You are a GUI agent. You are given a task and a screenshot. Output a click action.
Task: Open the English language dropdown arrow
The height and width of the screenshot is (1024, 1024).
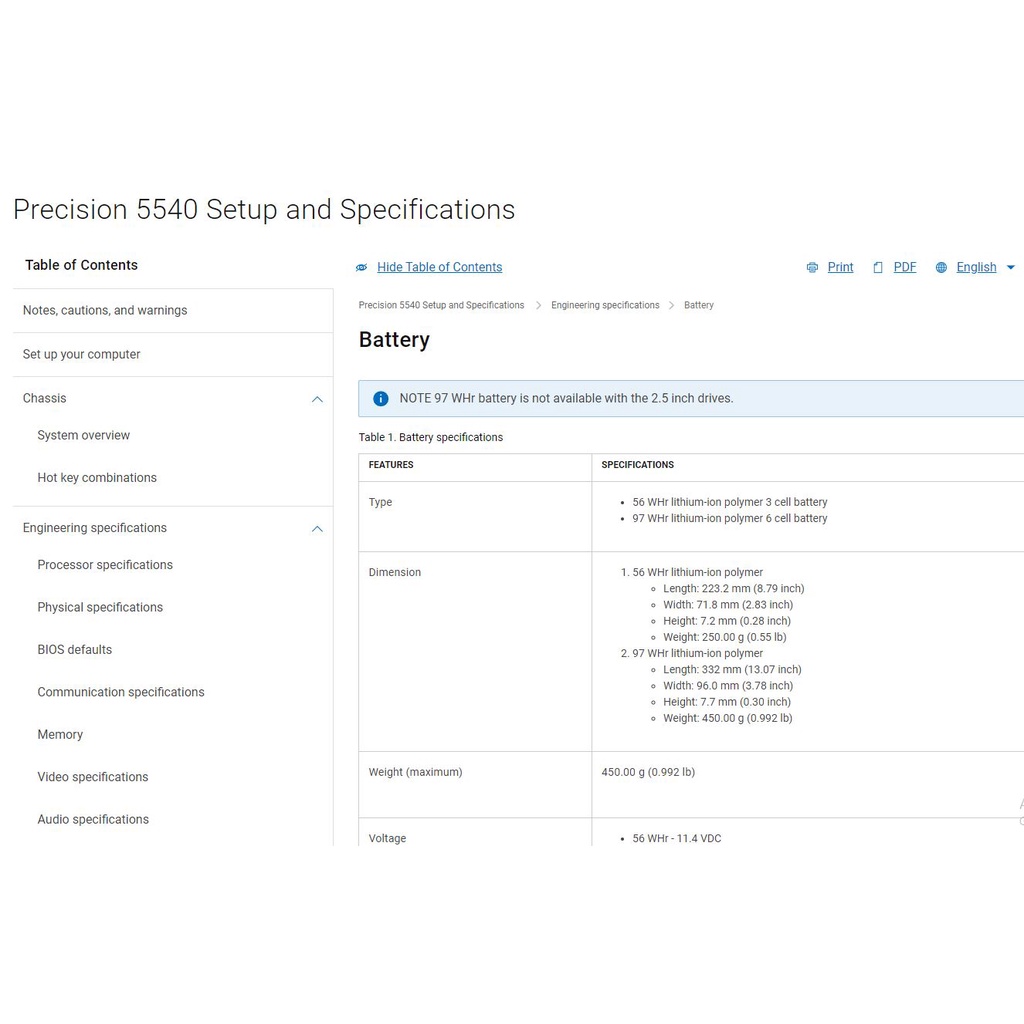(x=1010, y=268)
